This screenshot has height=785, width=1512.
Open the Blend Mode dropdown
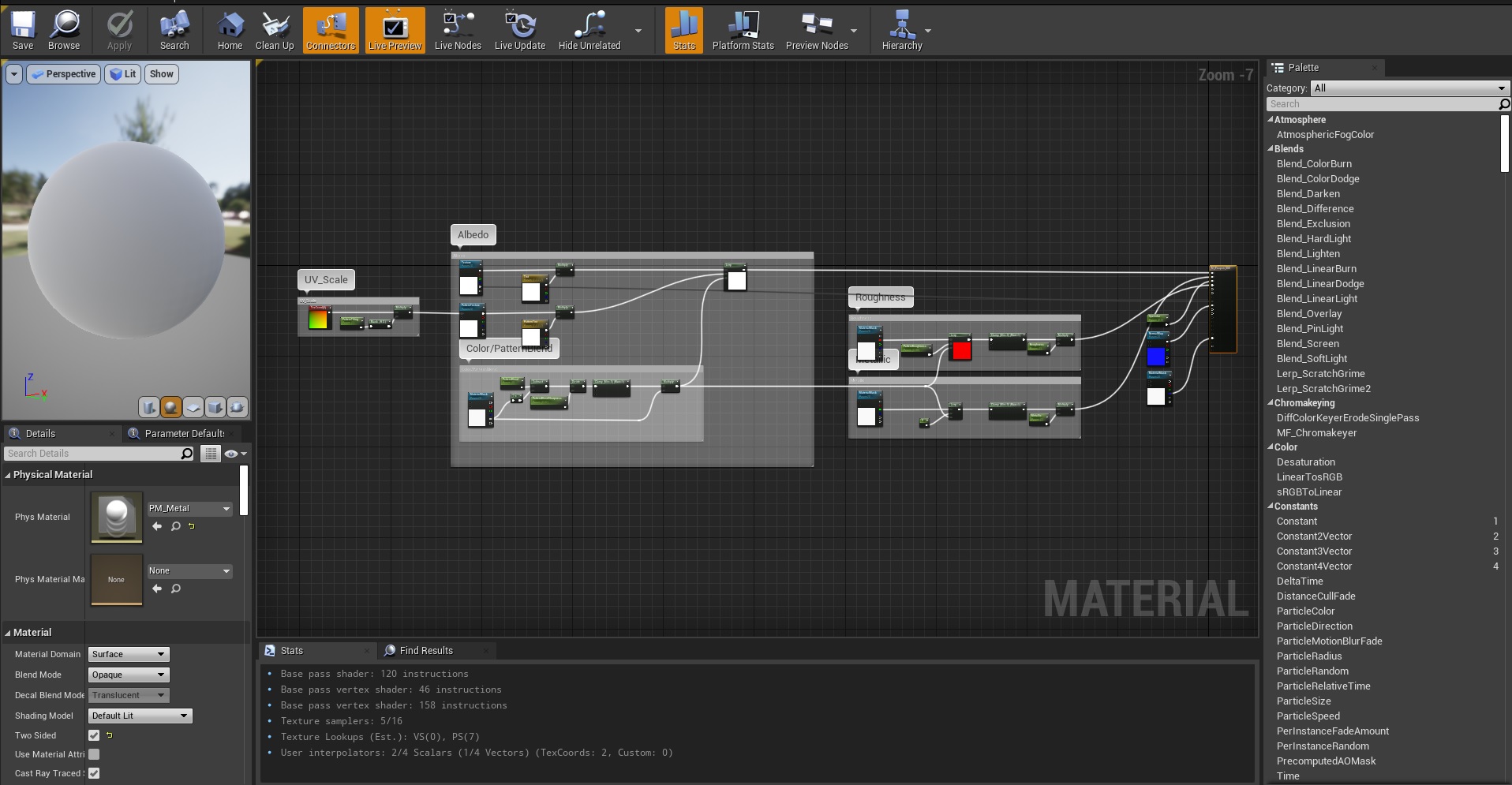[129, 675]
